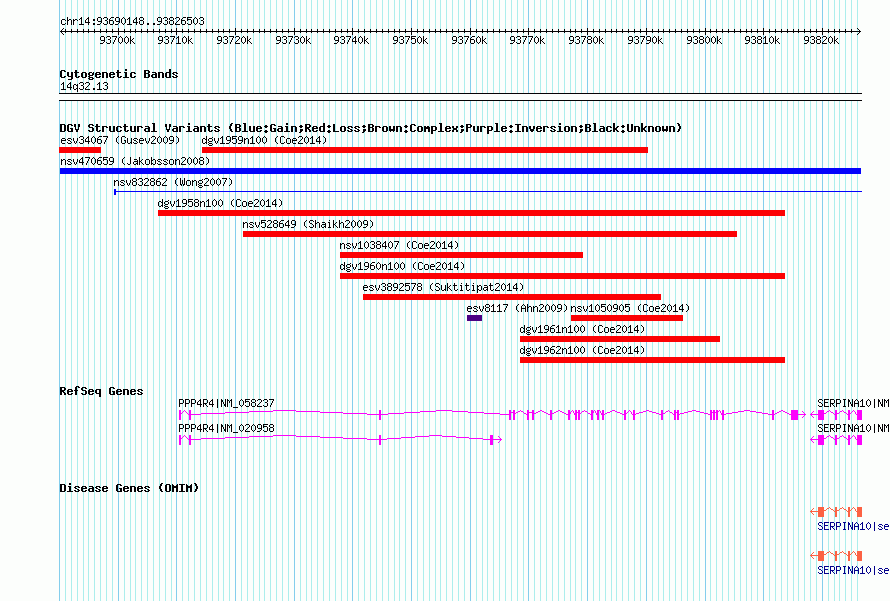Click the 14q32.13 band label

(84, 86)
